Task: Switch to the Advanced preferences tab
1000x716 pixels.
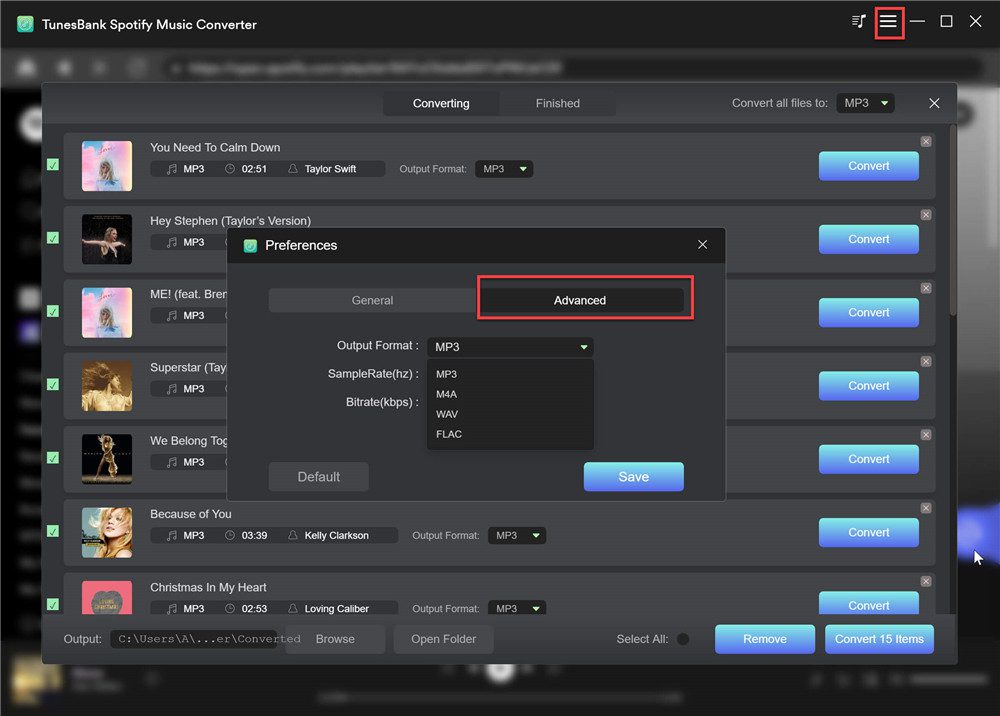Action: tap(580, 300)
